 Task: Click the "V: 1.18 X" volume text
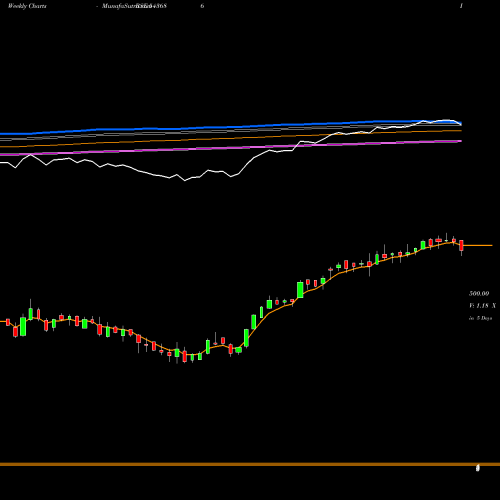pos(482,306)
